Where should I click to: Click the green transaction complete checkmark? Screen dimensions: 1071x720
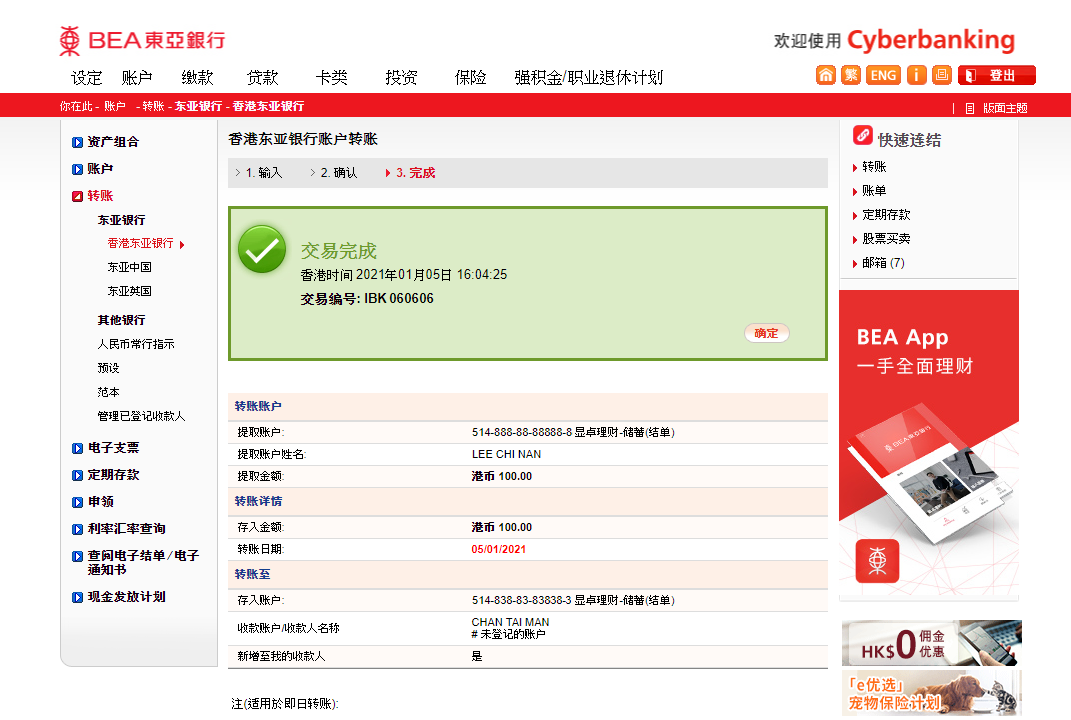(x=262, y=249)
